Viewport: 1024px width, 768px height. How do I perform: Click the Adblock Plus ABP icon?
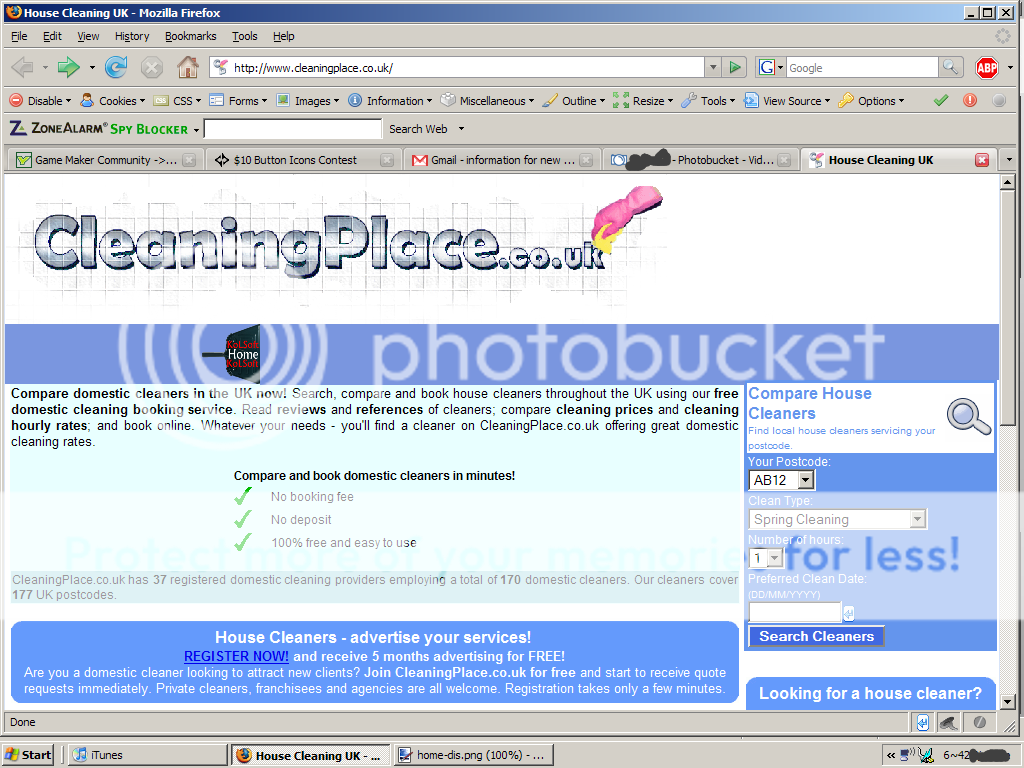[x=987, y=67]
